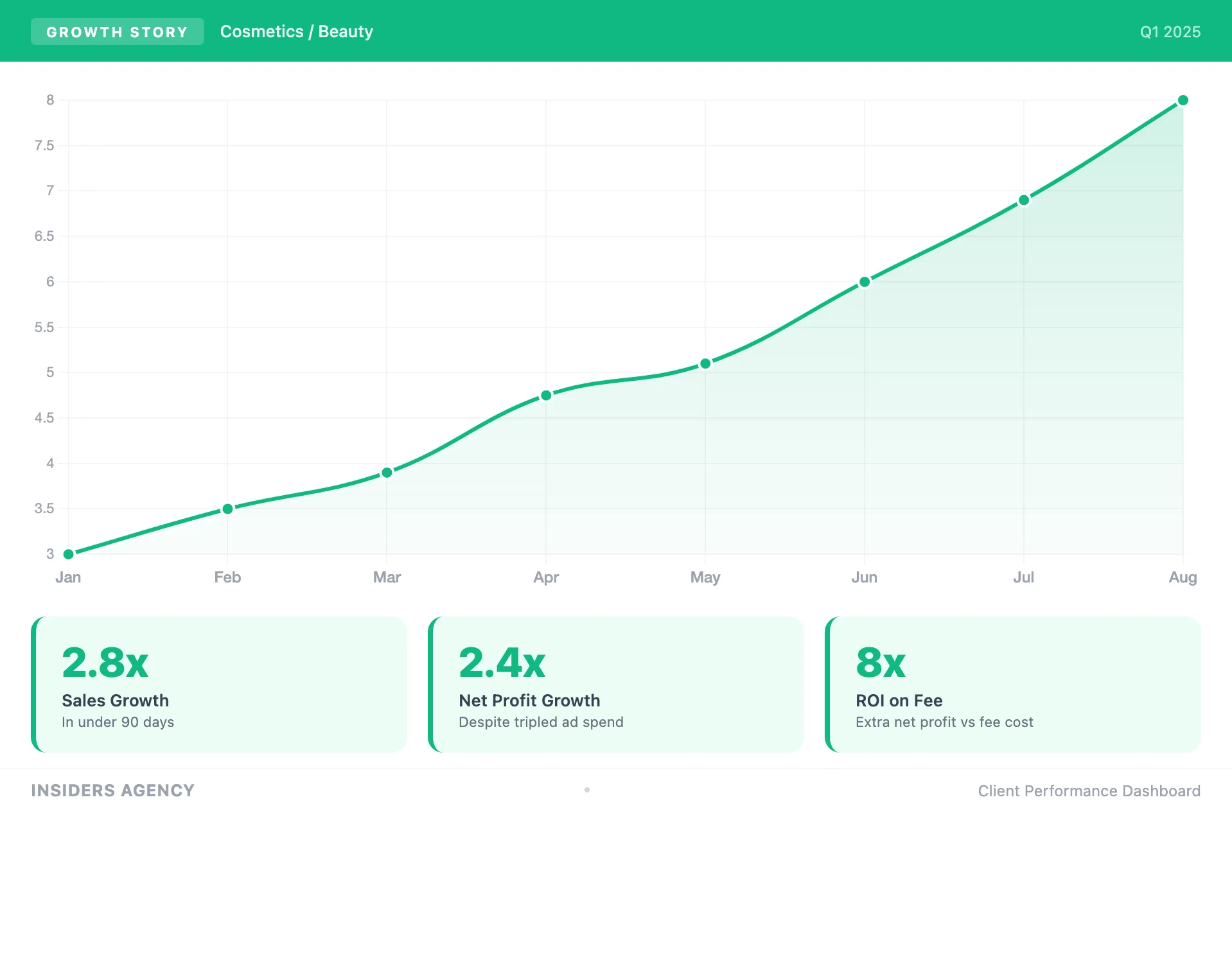Select the Feb data point marker
The height and width of the screenshot is (953, 1232).
227,509
